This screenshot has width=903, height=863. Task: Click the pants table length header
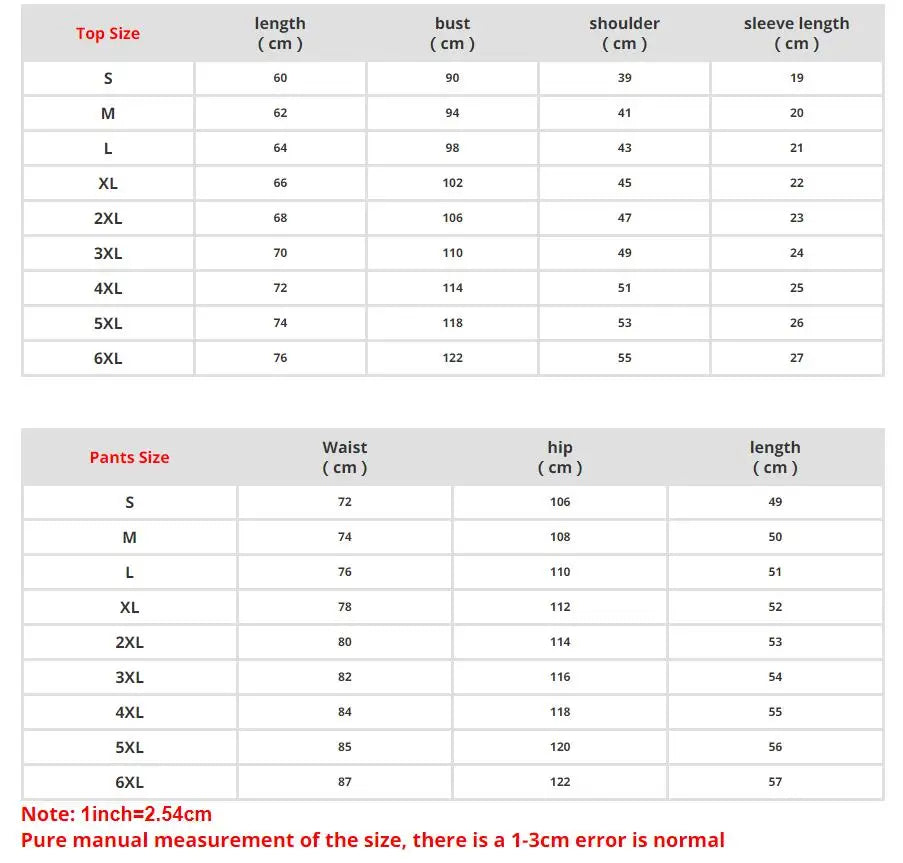point(775,457)
